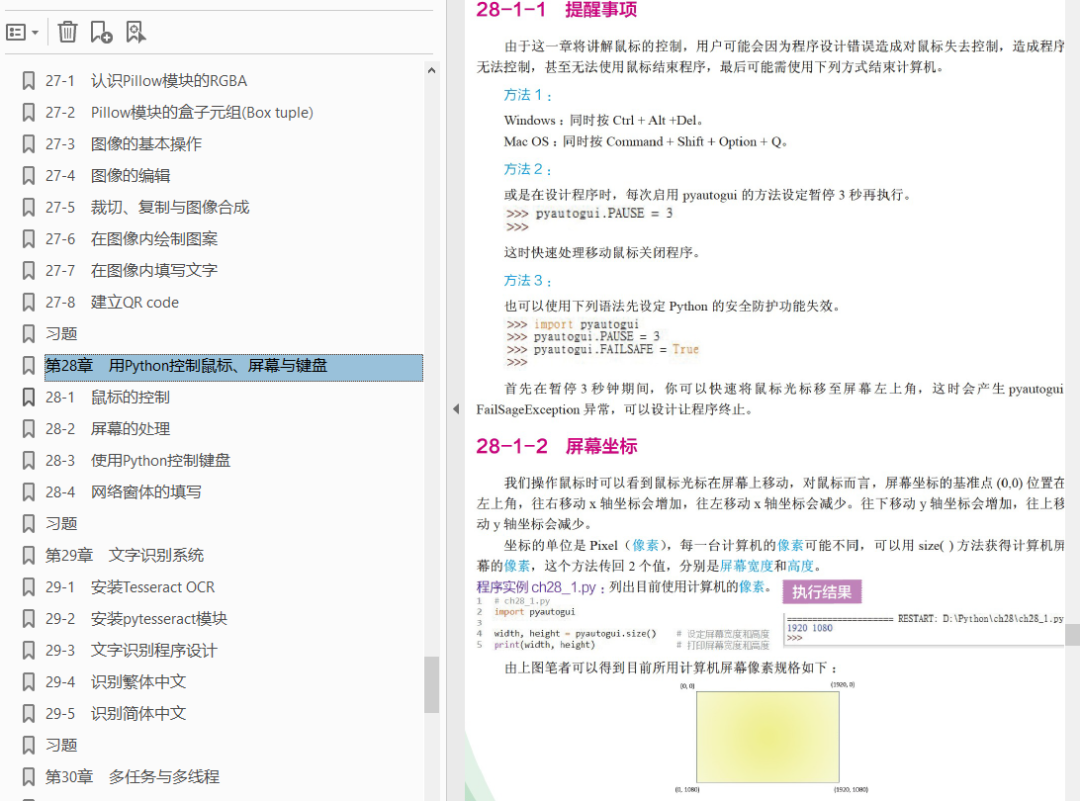1080x801 pixels.
Task: Click the bookmark icon beside 第28章
Action: (28, 366)
